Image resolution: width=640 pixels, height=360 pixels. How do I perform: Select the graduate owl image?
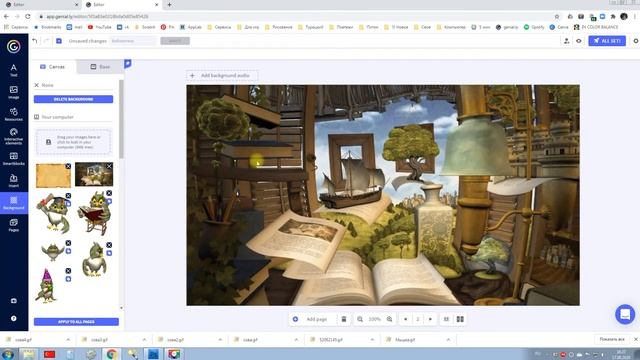pos(53,213)
